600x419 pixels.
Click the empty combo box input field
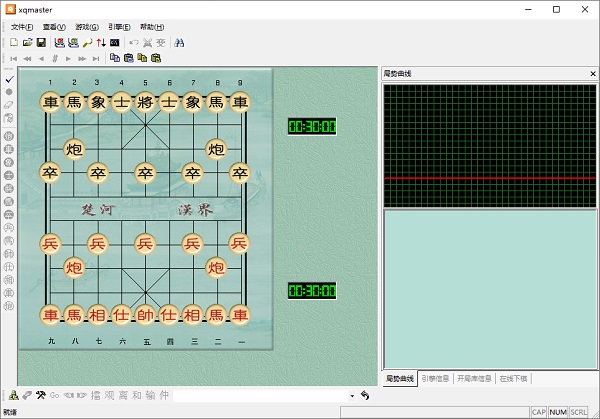point(261,396)
